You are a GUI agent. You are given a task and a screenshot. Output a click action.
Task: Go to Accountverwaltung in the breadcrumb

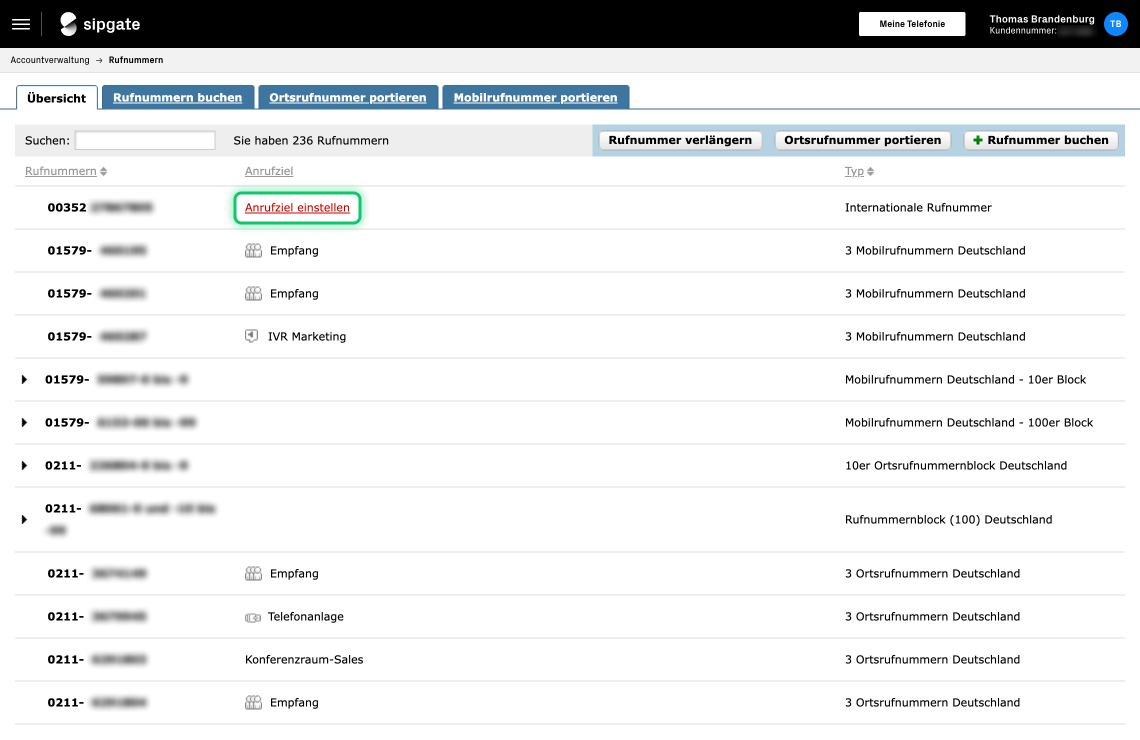[50, 60]
